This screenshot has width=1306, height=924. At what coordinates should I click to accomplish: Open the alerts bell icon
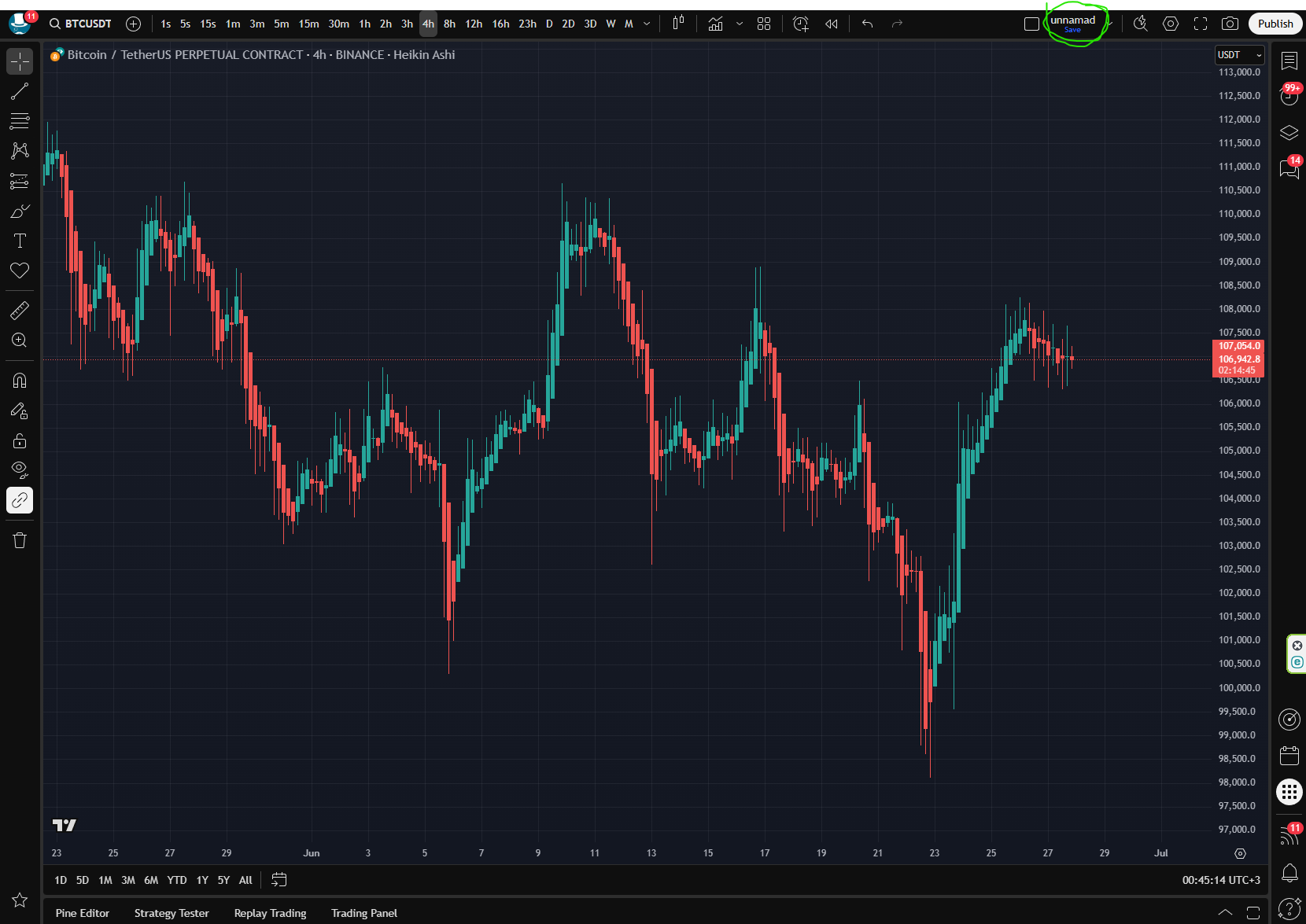click(1289, 872)
